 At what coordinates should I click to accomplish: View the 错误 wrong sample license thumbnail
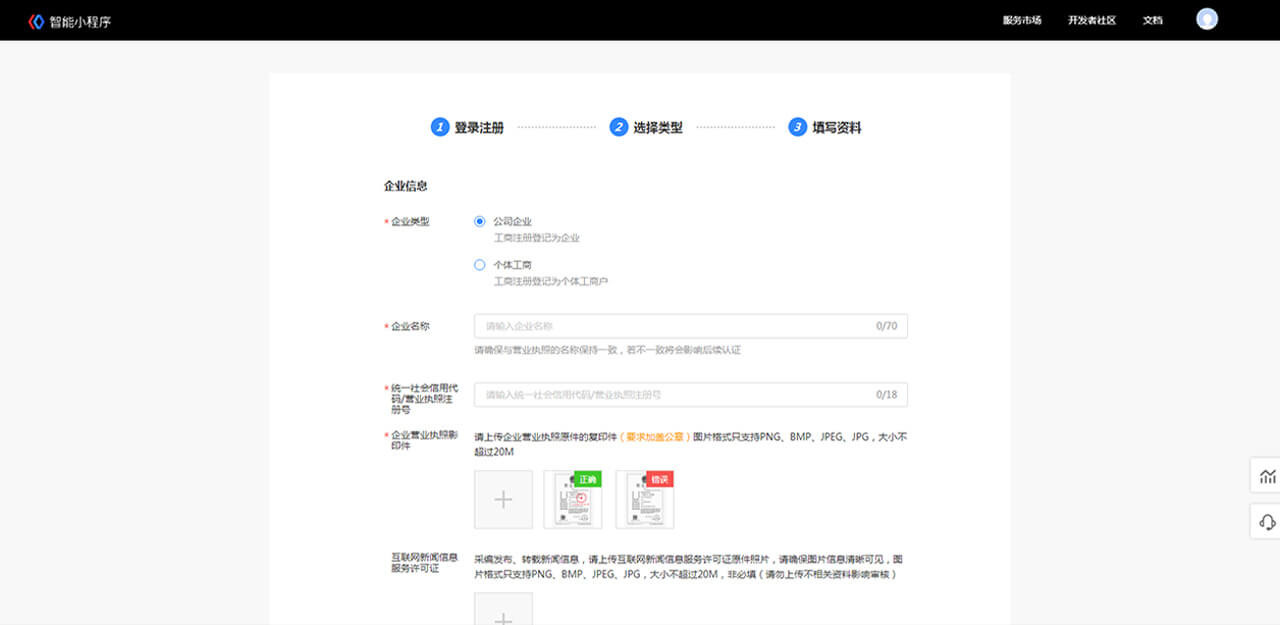pyautogui.click(x=643, y=500)
